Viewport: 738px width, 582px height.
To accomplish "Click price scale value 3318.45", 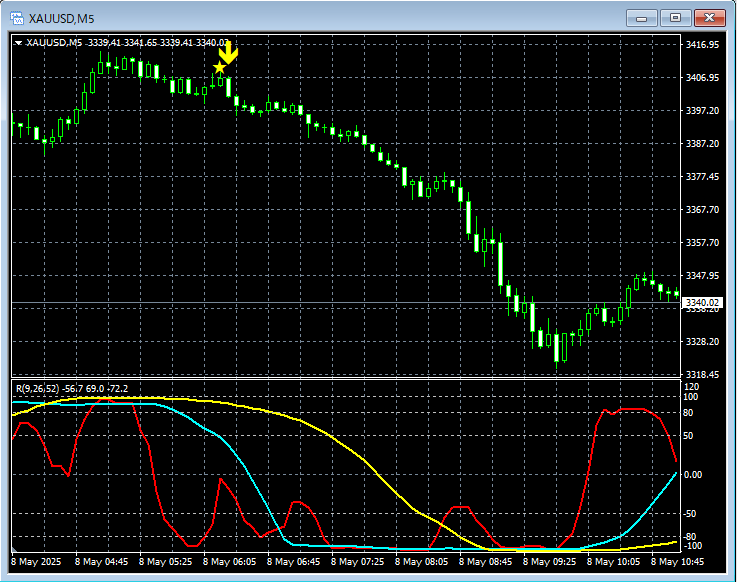I will (702, 375).
